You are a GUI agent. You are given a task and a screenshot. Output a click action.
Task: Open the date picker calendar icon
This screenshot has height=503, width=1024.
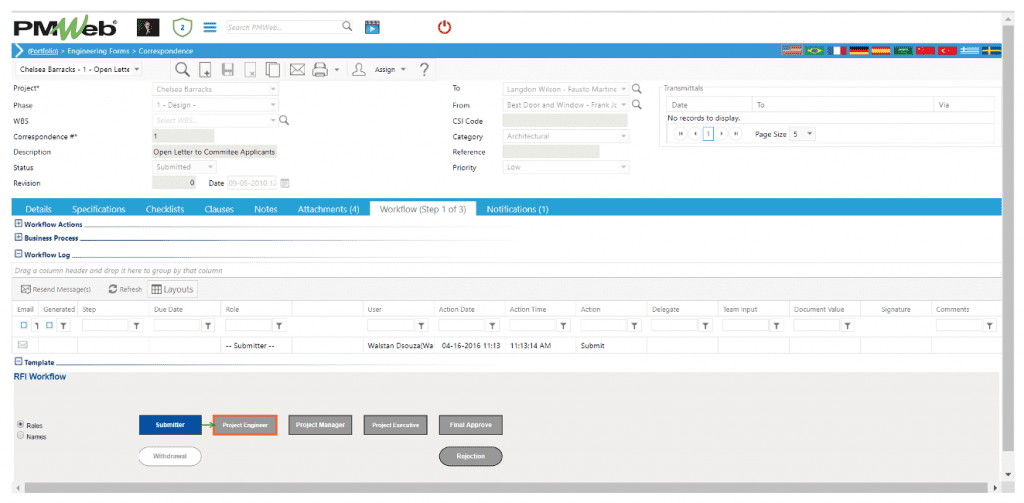click(285, 184)
